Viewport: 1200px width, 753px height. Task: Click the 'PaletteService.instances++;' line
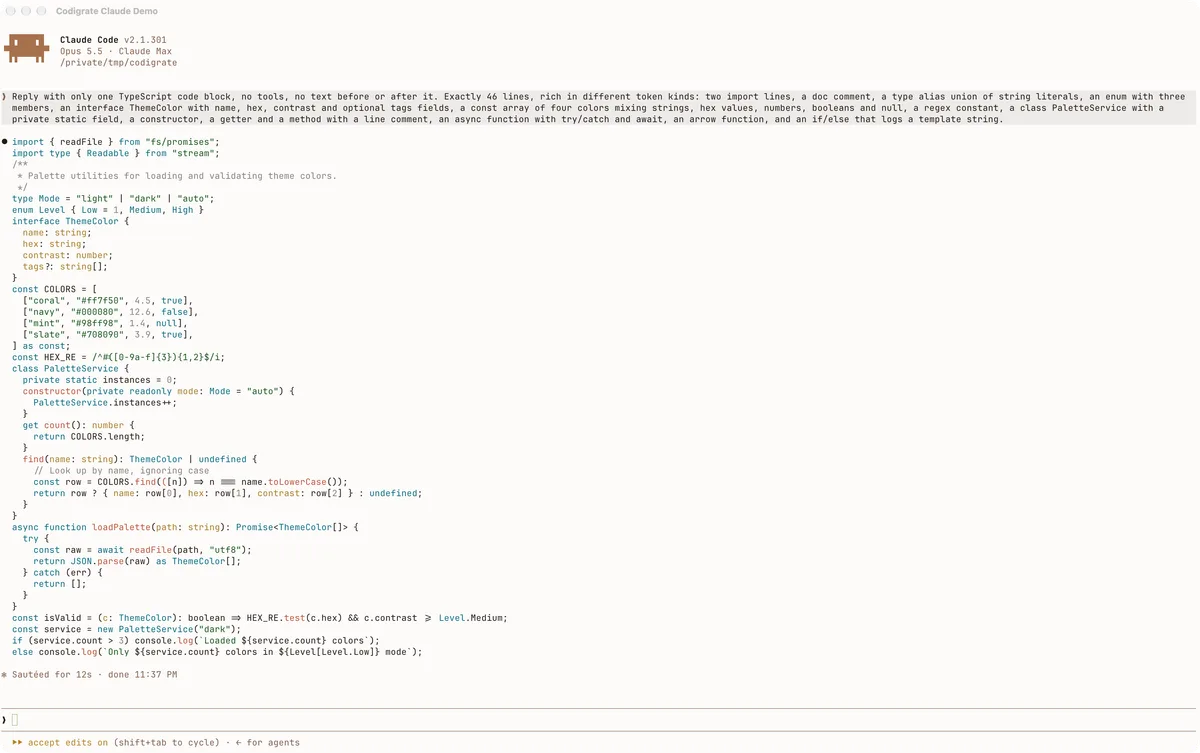point(103,402)
